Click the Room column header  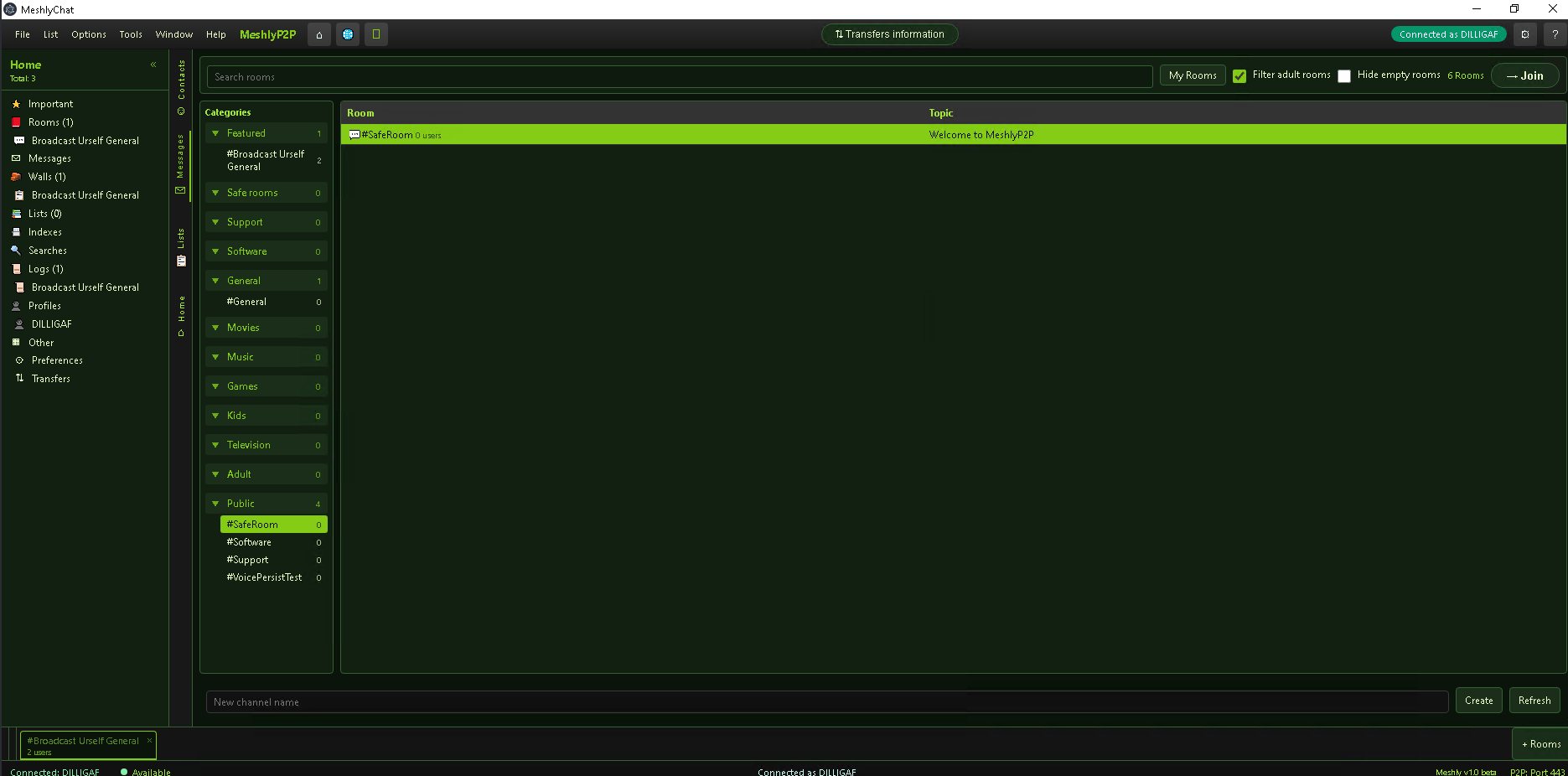(x=360, y=113)
